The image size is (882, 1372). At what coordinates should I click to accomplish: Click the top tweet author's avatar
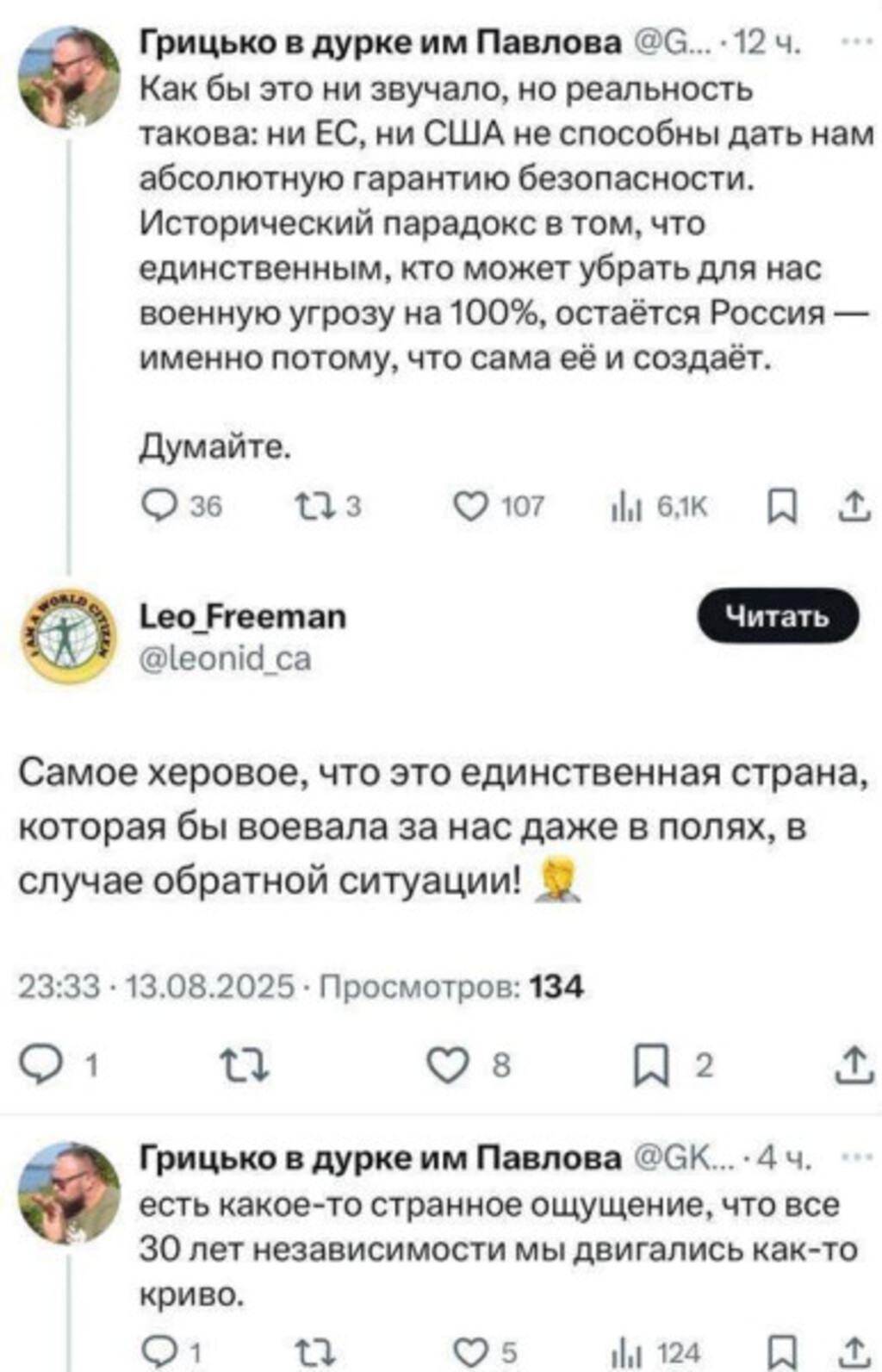[x=69, y=78]
